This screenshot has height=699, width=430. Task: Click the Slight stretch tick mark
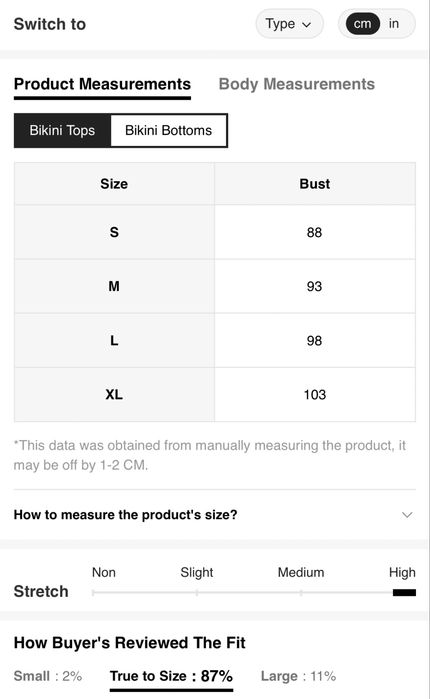[x=197, y=593]
